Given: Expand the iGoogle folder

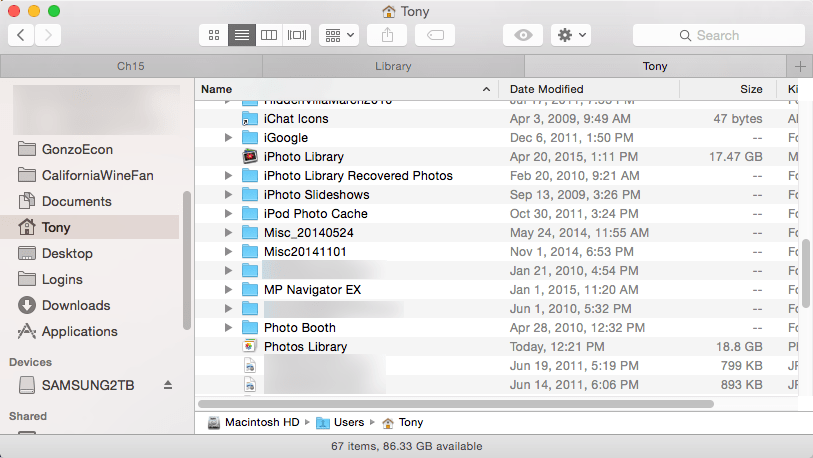Looking at the screenshot, I should [x=228, y=137].
